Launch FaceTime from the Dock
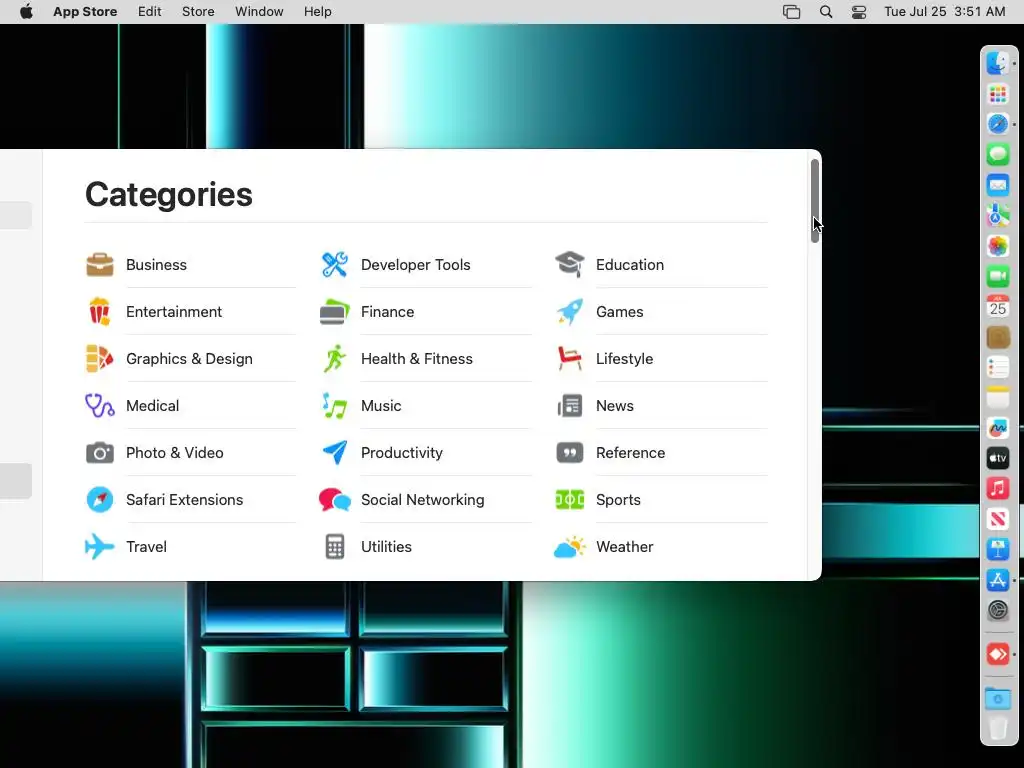The width and height of the screenshot is (1024, 768). (998, 276)
